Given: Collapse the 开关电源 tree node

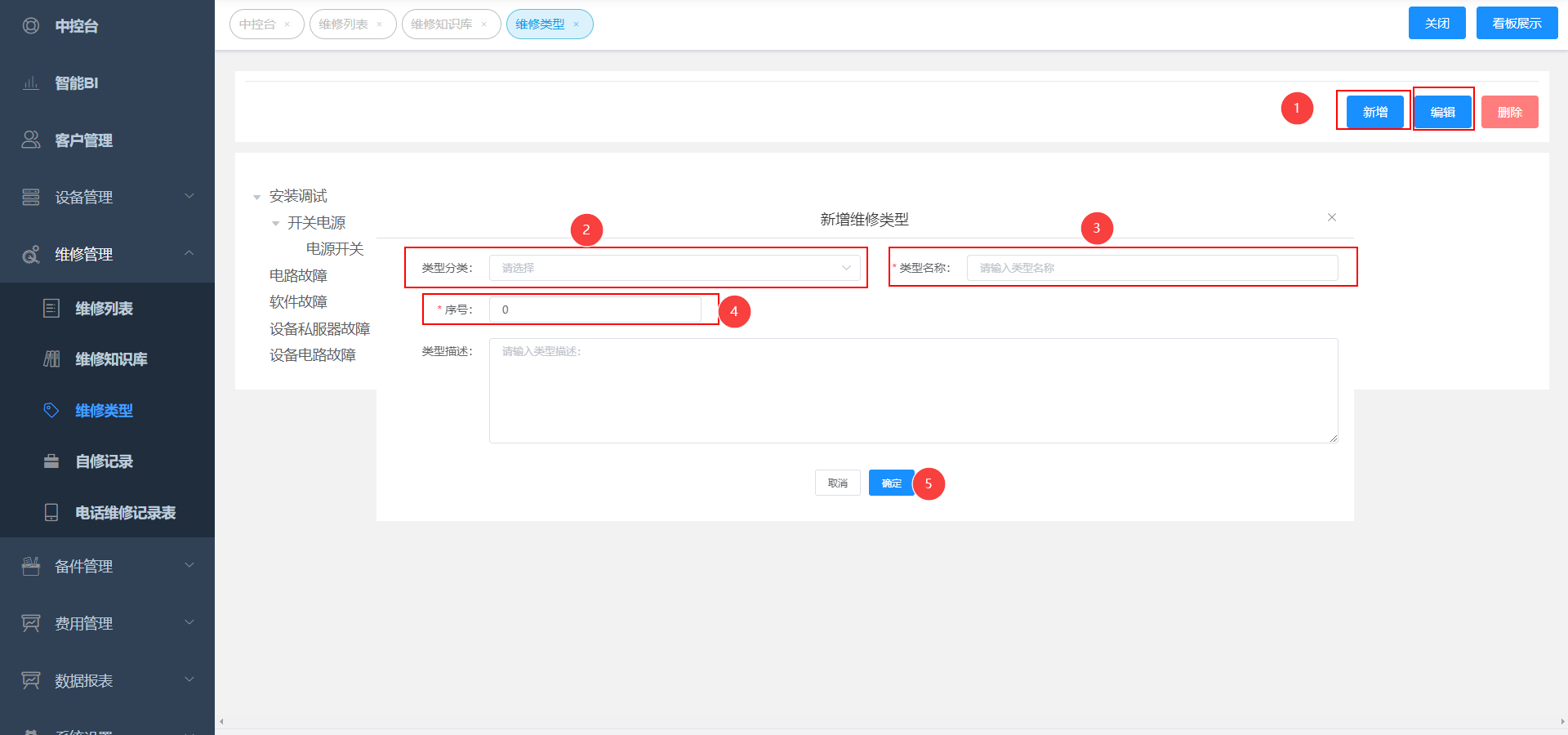Looking at the screenshot, I should pos(276,223).
